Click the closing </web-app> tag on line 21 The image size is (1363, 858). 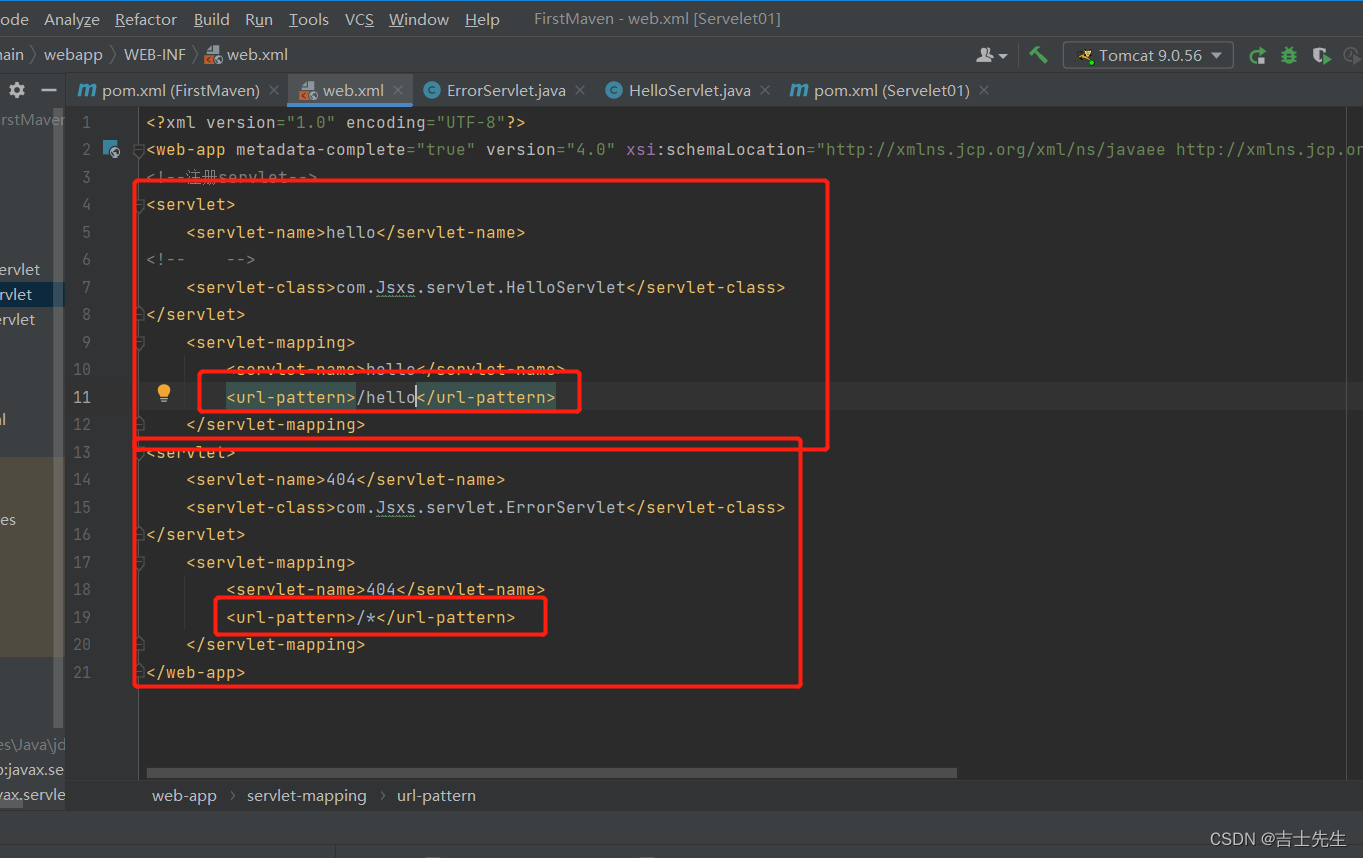(196, 672)
